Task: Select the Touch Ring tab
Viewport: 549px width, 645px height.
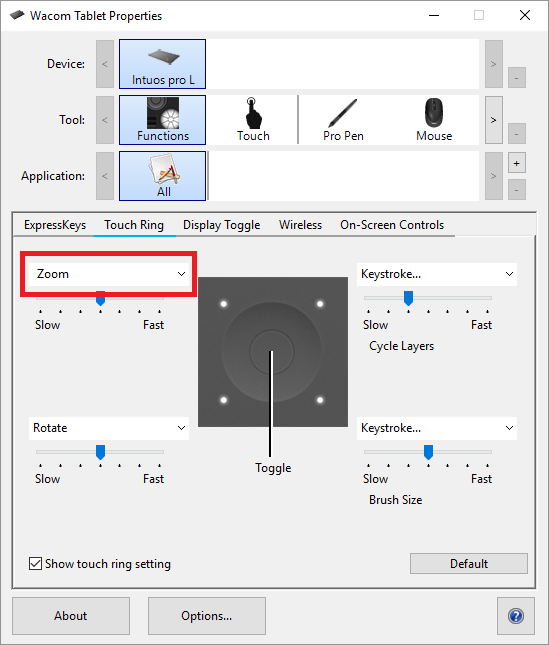Action: pyautogui.click(x=134, y=225)
